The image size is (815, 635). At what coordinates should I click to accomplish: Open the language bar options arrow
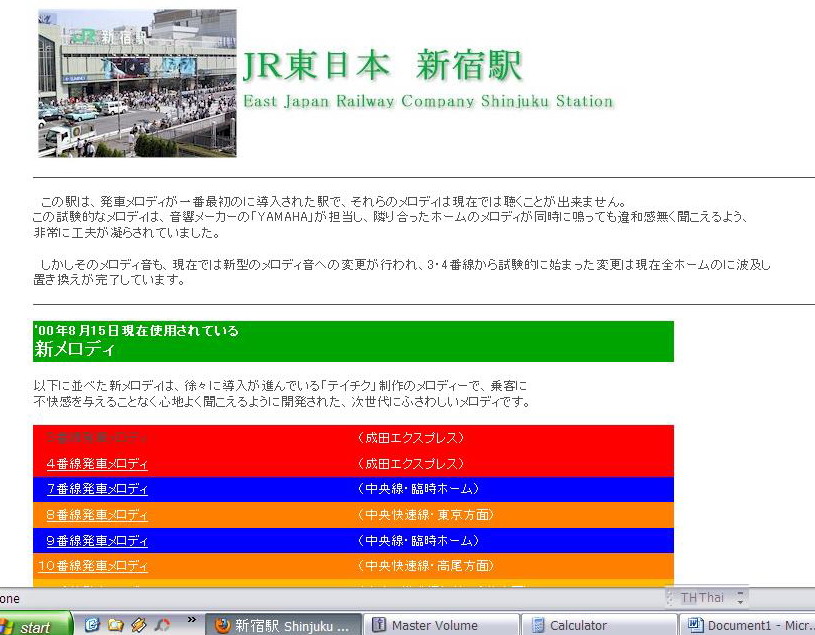click(740, 598)
